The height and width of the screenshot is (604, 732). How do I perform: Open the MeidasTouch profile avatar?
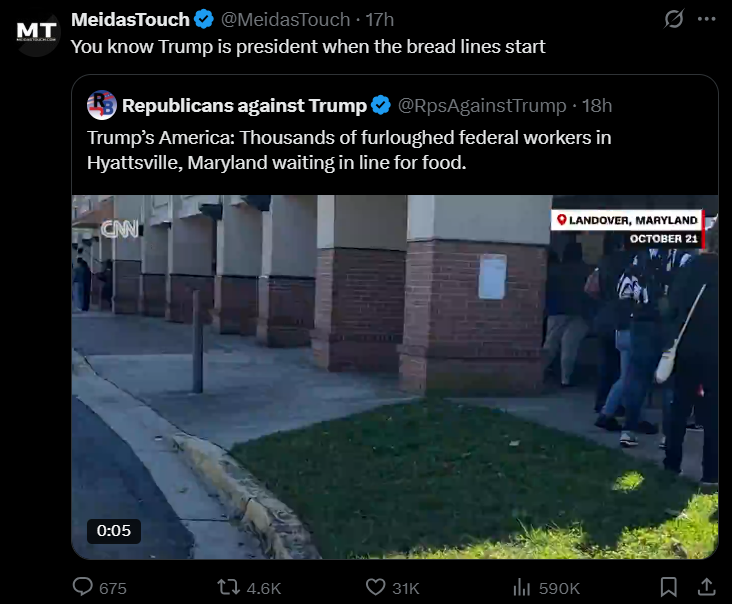[x=36, y=34]
